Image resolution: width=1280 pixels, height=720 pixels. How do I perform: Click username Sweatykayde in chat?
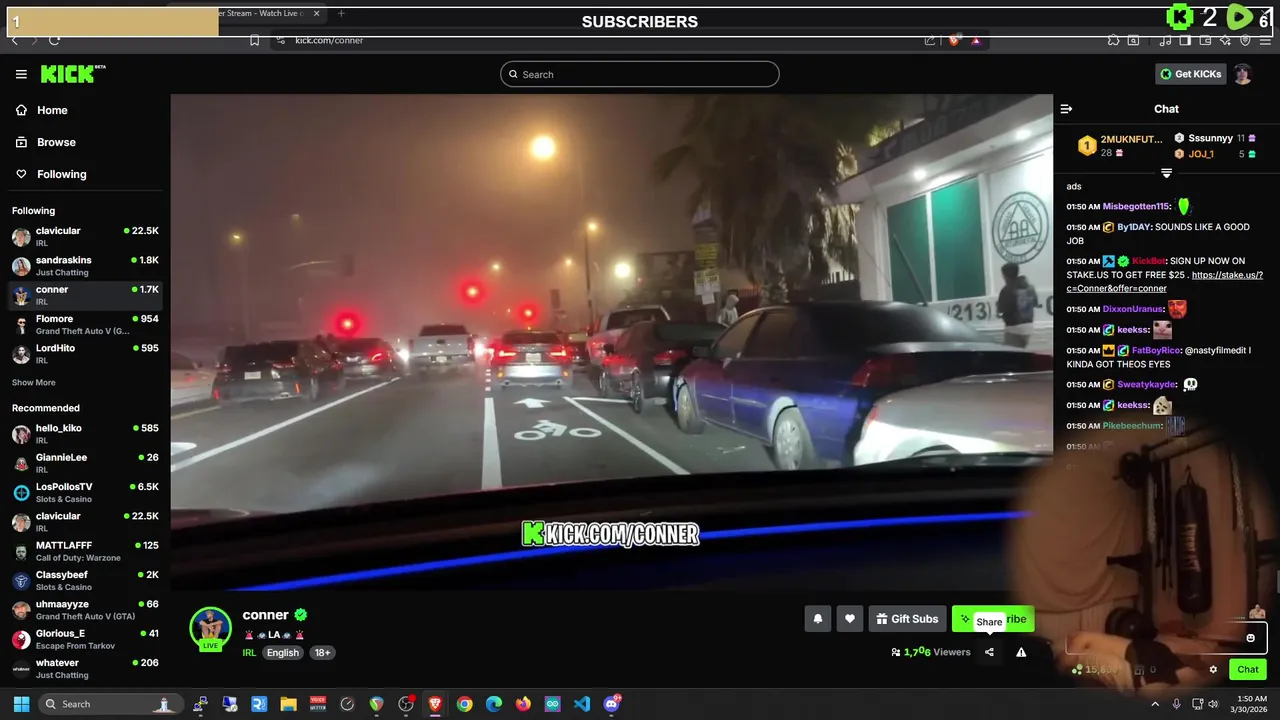point(1148,384)
